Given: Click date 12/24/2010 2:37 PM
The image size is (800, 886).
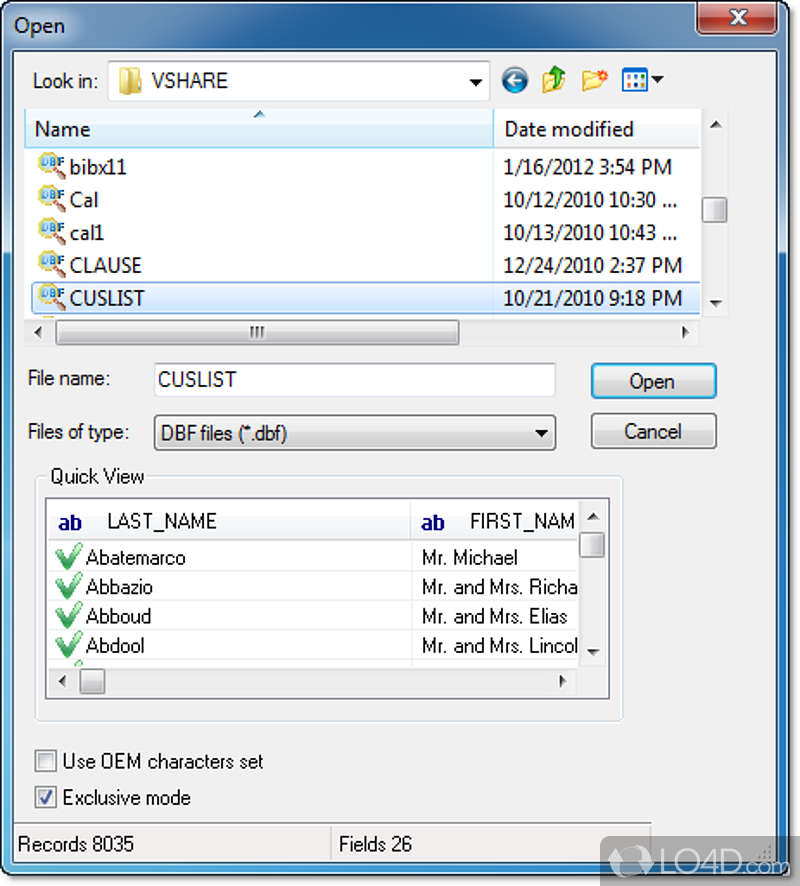Looking at the screenshot, I should click(x=593, y=266).
